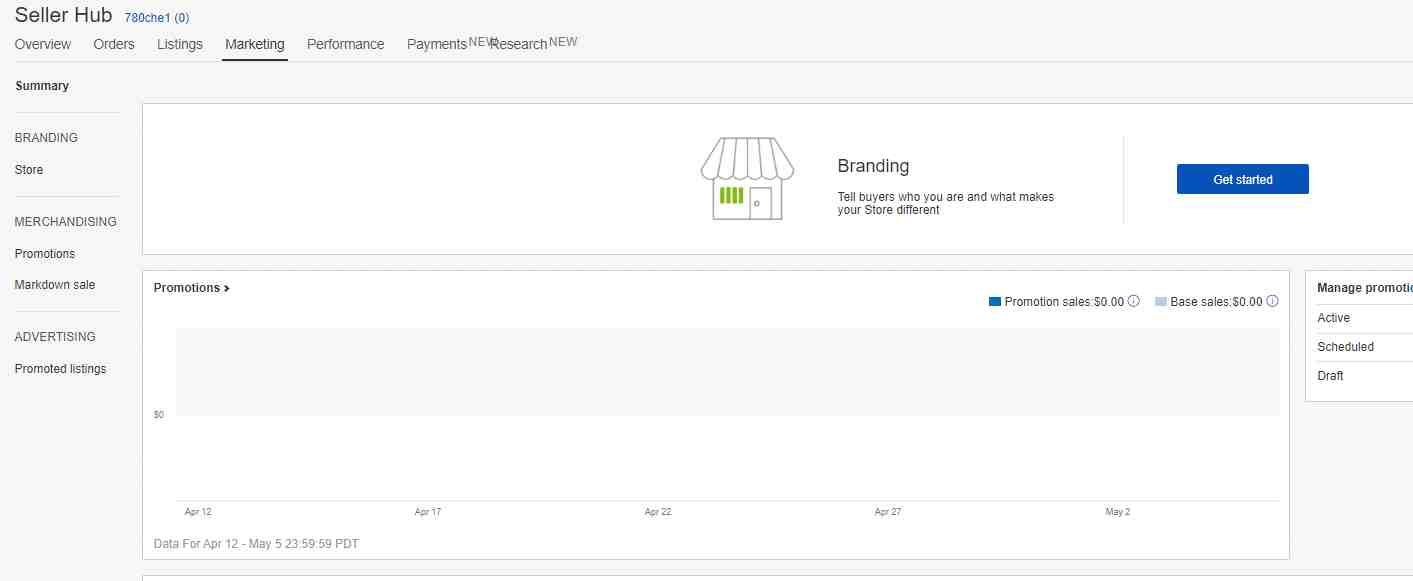Go to the Listings tab
The image size is (1413, 581).
(x=180, y=44)
